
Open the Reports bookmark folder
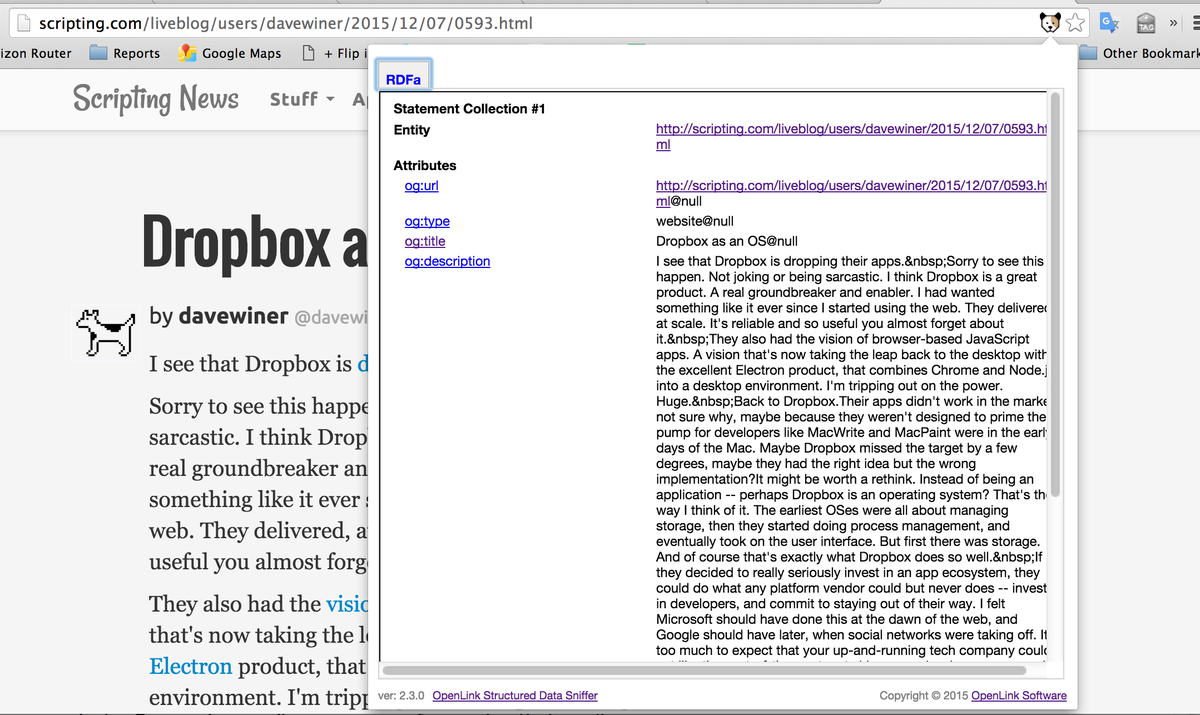(x=125, y=53)
